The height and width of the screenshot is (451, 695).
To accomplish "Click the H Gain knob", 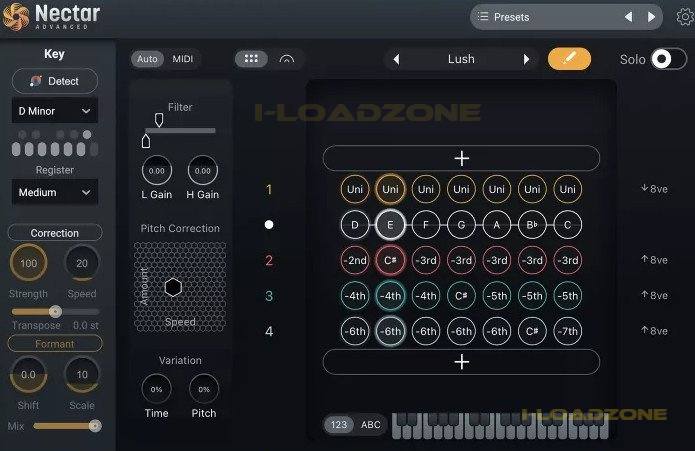I will tap(203, 171).
